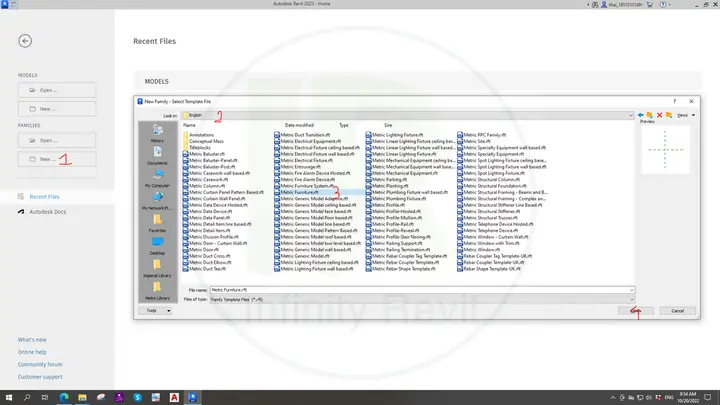Jump to Desktop in the places bar
The height and width of the screenshot is (405, 720).
(157, 246)
